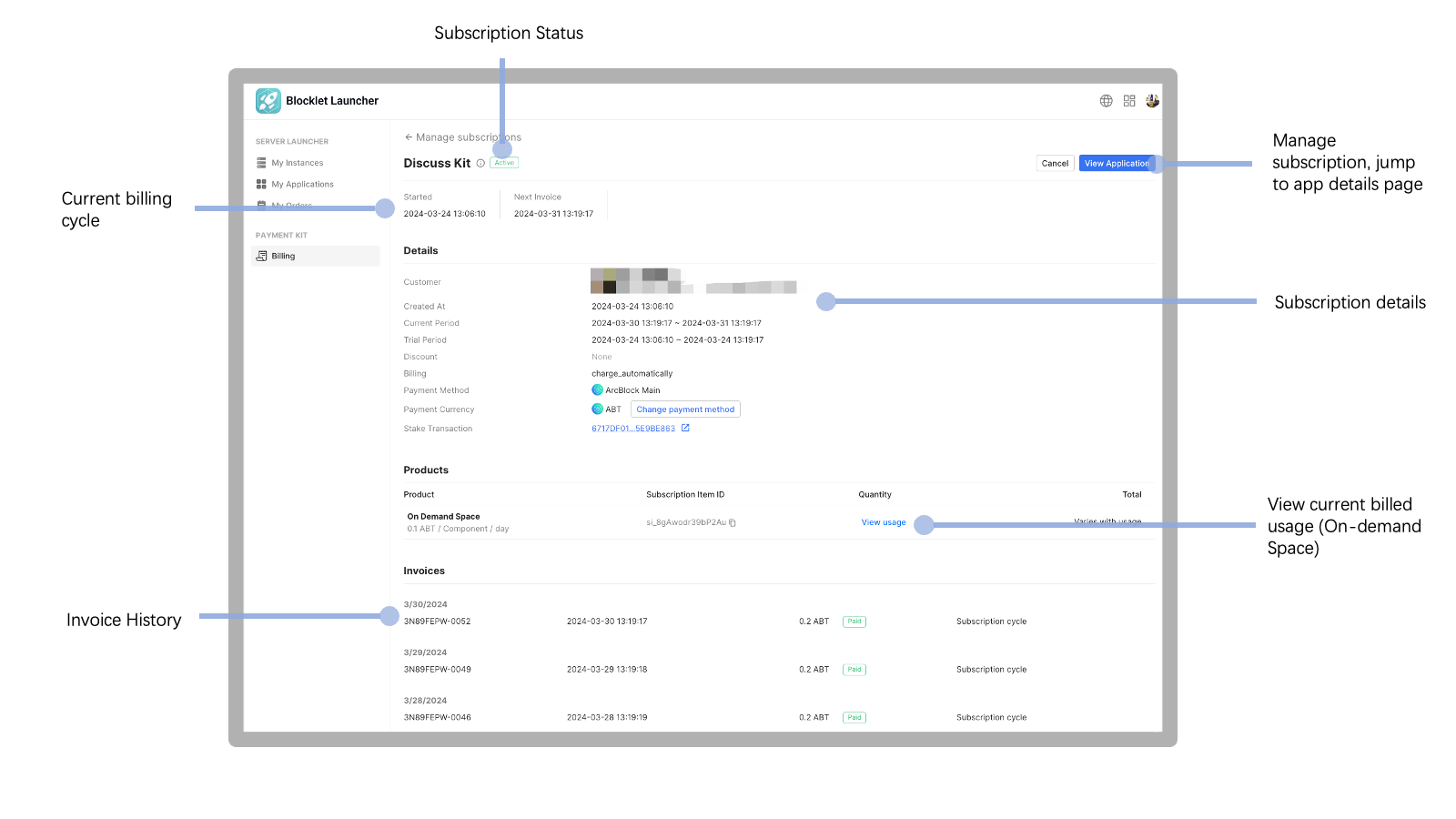The width and height of the screenshot is (1456, 819).
Task: Click the back arrow to Manage subscriptions
Action: pyautogui.click(x=409, y=137)
